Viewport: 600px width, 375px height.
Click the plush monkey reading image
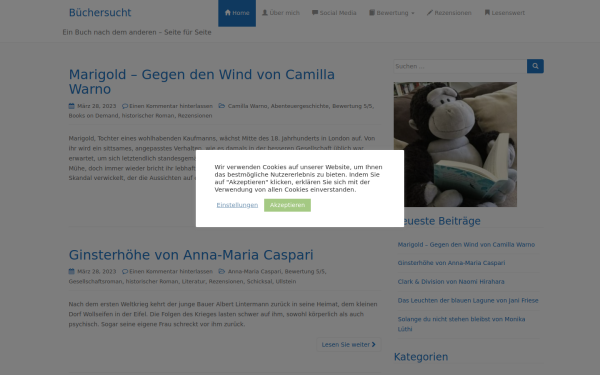click(455, 144)
